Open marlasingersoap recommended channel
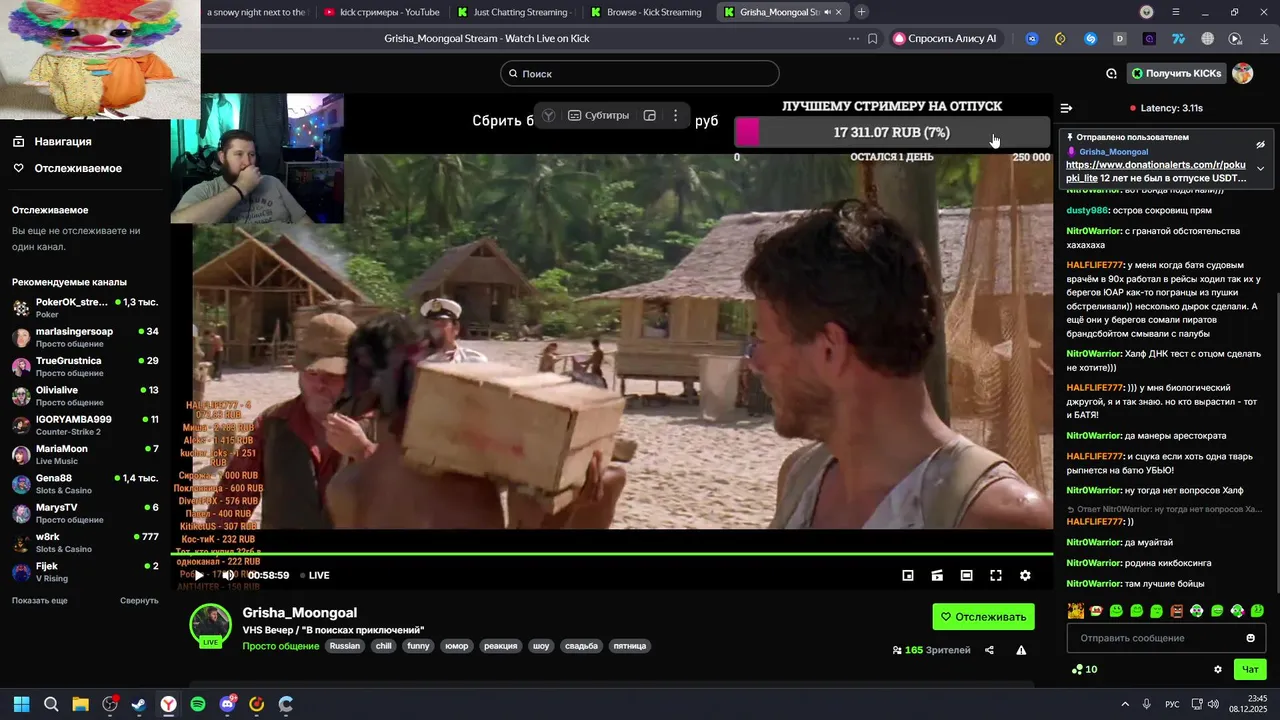This screenshot has height=720, width=1280. point(85,337)
